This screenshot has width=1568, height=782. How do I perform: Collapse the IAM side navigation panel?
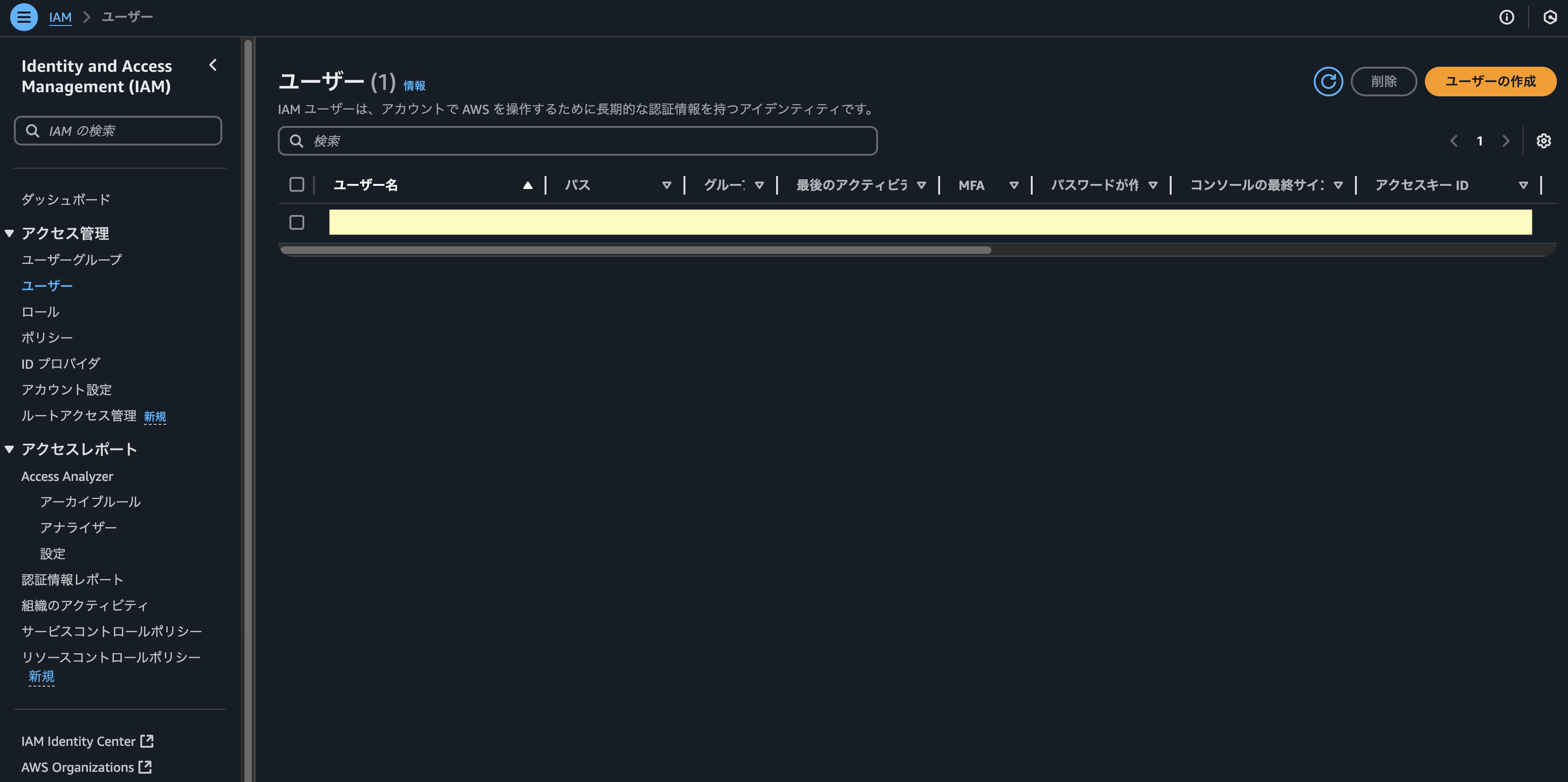pos(213,65)
